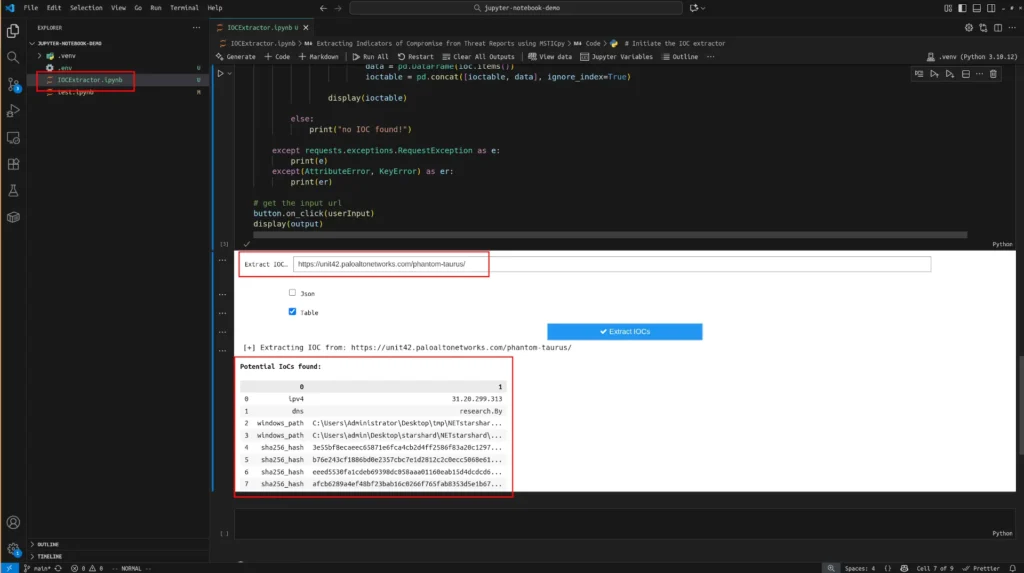Click the Spaces: 4 indentation status item
The height and width of the screenshot is (573, 1024).
(x=859, y=568)
